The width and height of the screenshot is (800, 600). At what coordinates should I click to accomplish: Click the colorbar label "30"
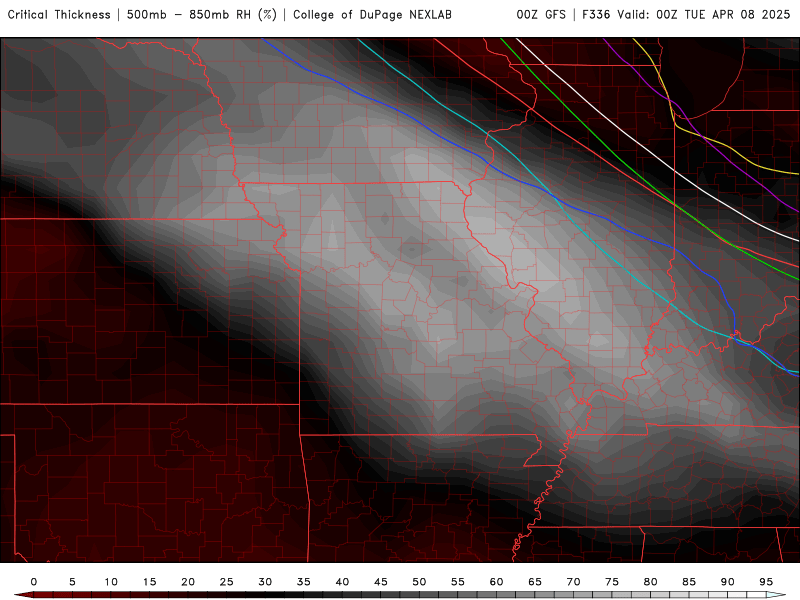click(265, 582)
